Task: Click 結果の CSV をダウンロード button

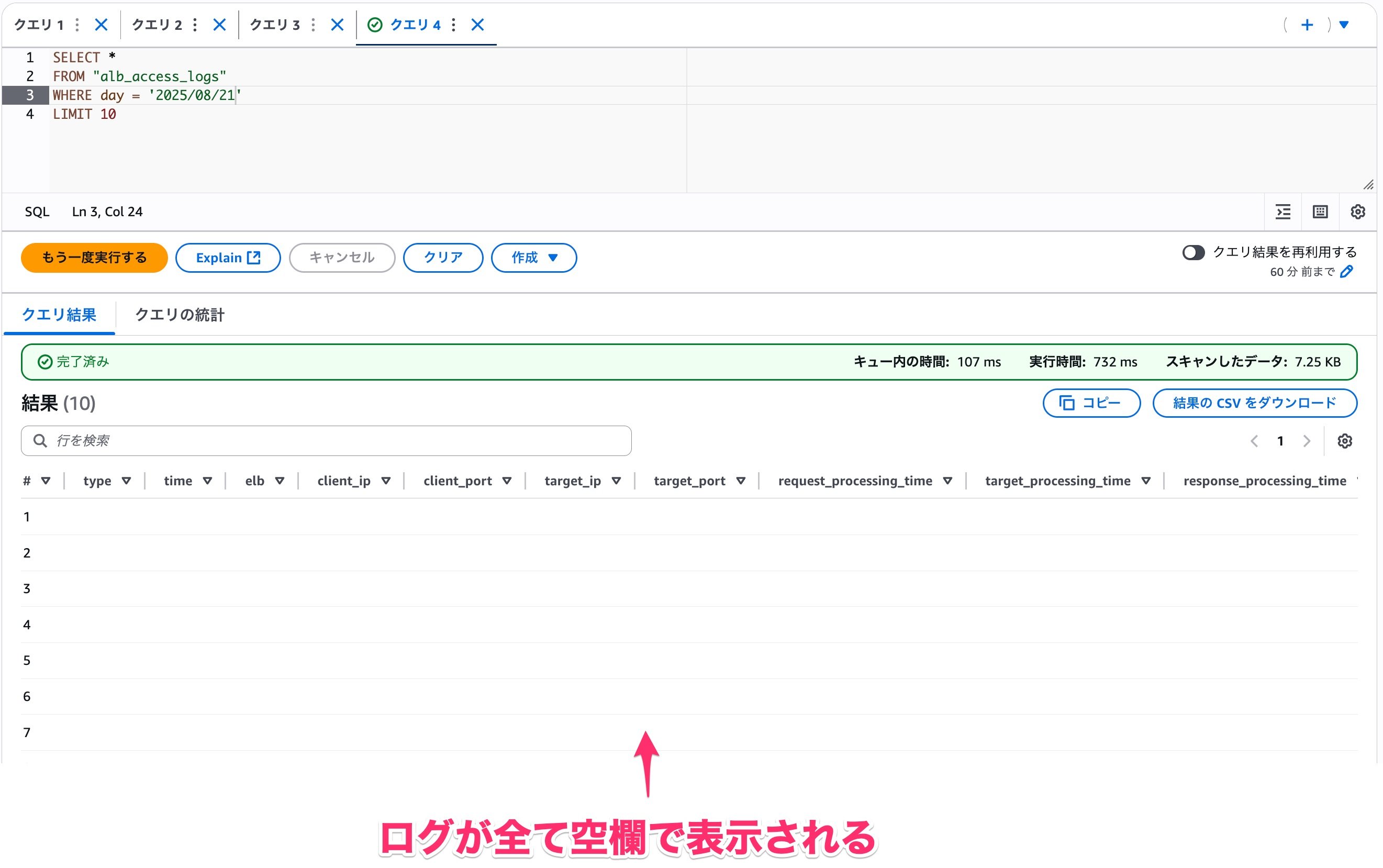Action: point(1254,403)
